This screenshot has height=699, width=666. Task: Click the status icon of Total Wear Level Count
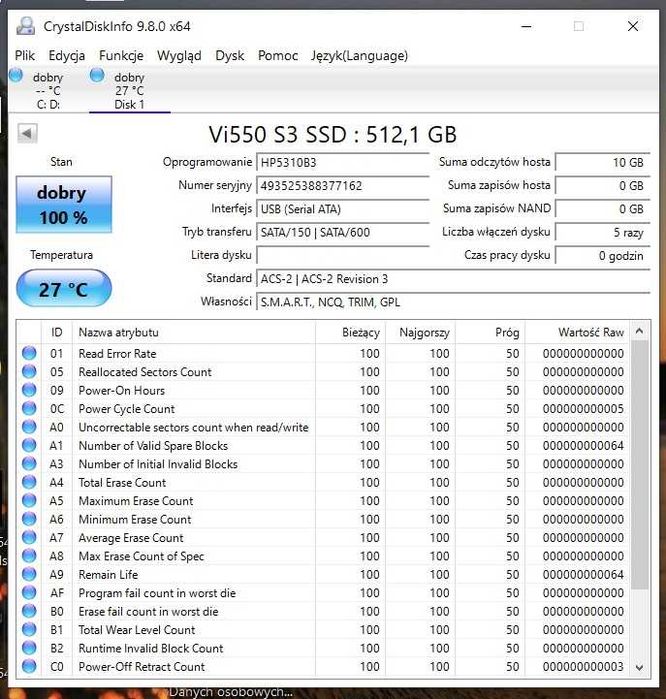(x=29, y=629)
